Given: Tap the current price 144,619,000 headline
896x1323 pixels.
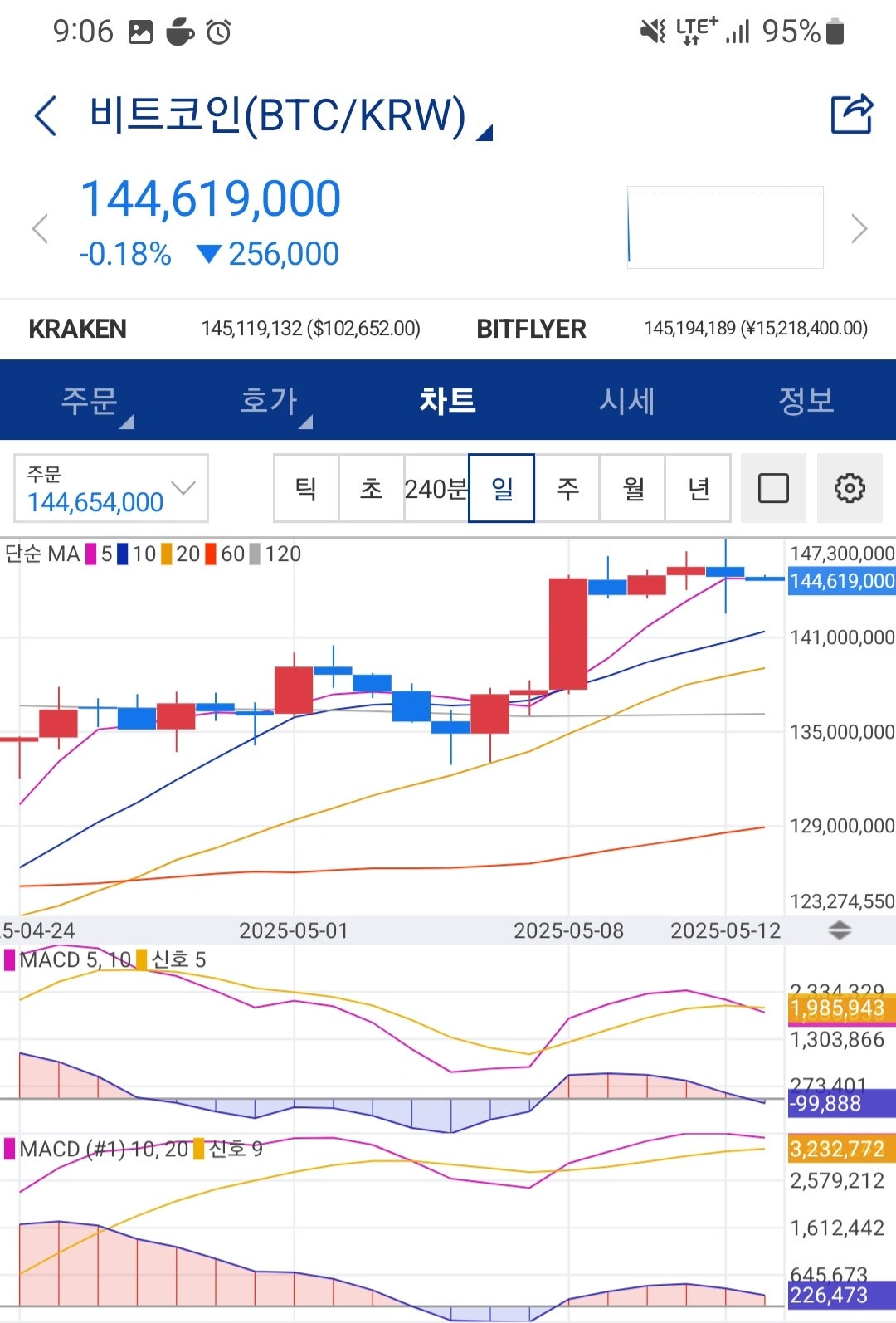Looking at the screenshot, I should click(x=211, y=199).
